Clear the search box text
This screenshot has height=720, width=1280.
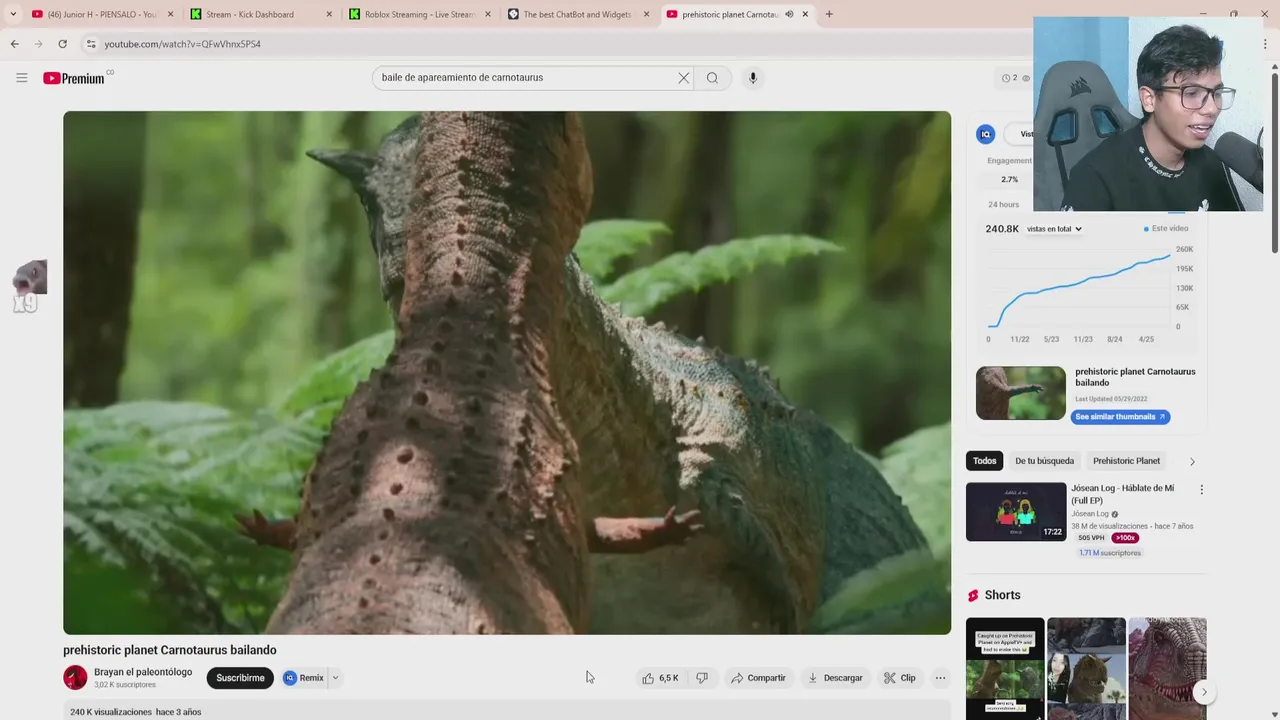coord(684,78)
